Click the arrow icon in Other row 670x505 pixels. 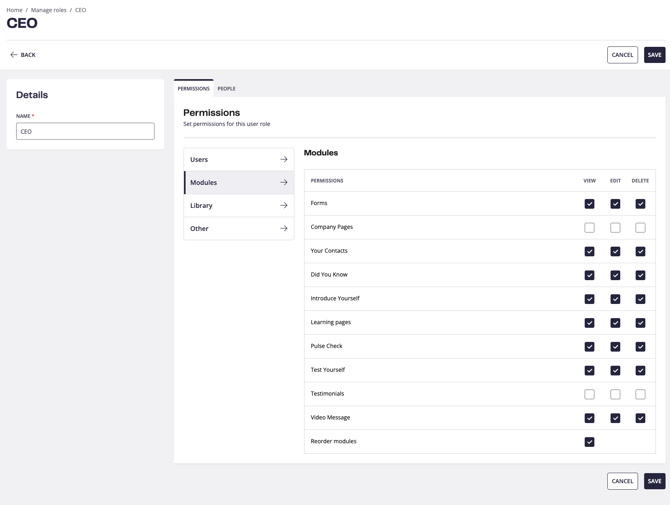[x=284, y=229]
